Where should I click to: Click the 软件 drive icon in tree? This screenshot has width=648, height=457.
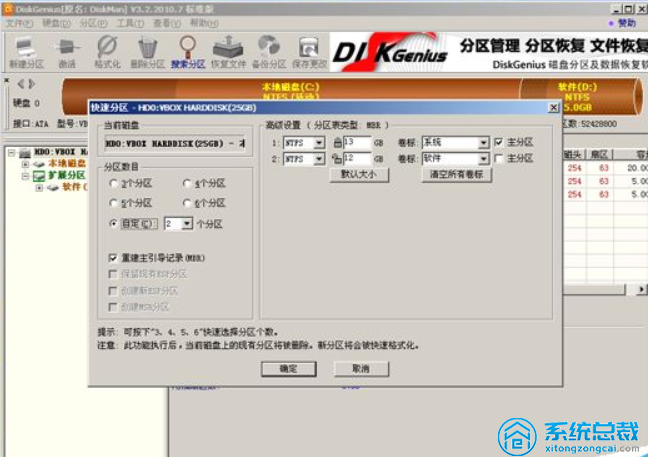click(53, 188)
